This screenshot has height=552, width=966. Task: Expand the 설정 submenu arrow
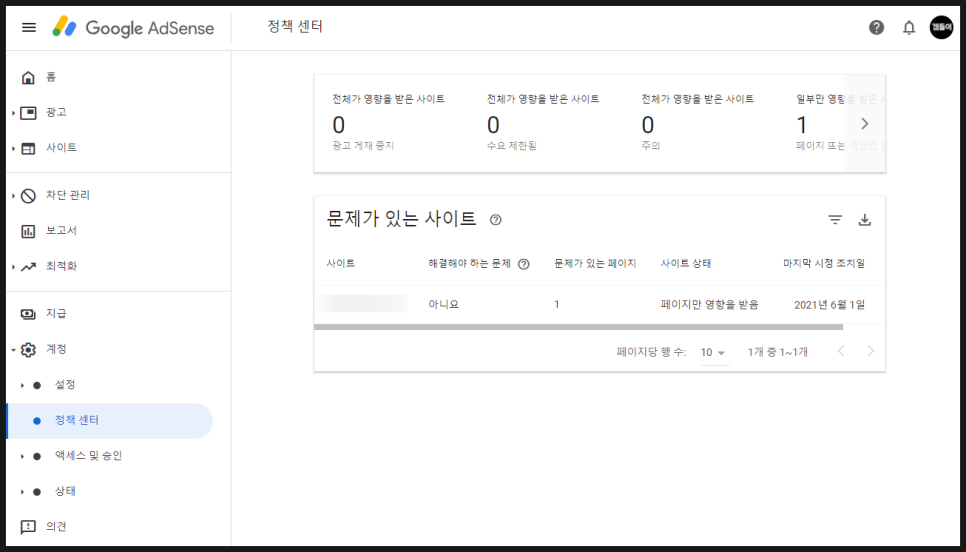point(22,386)
